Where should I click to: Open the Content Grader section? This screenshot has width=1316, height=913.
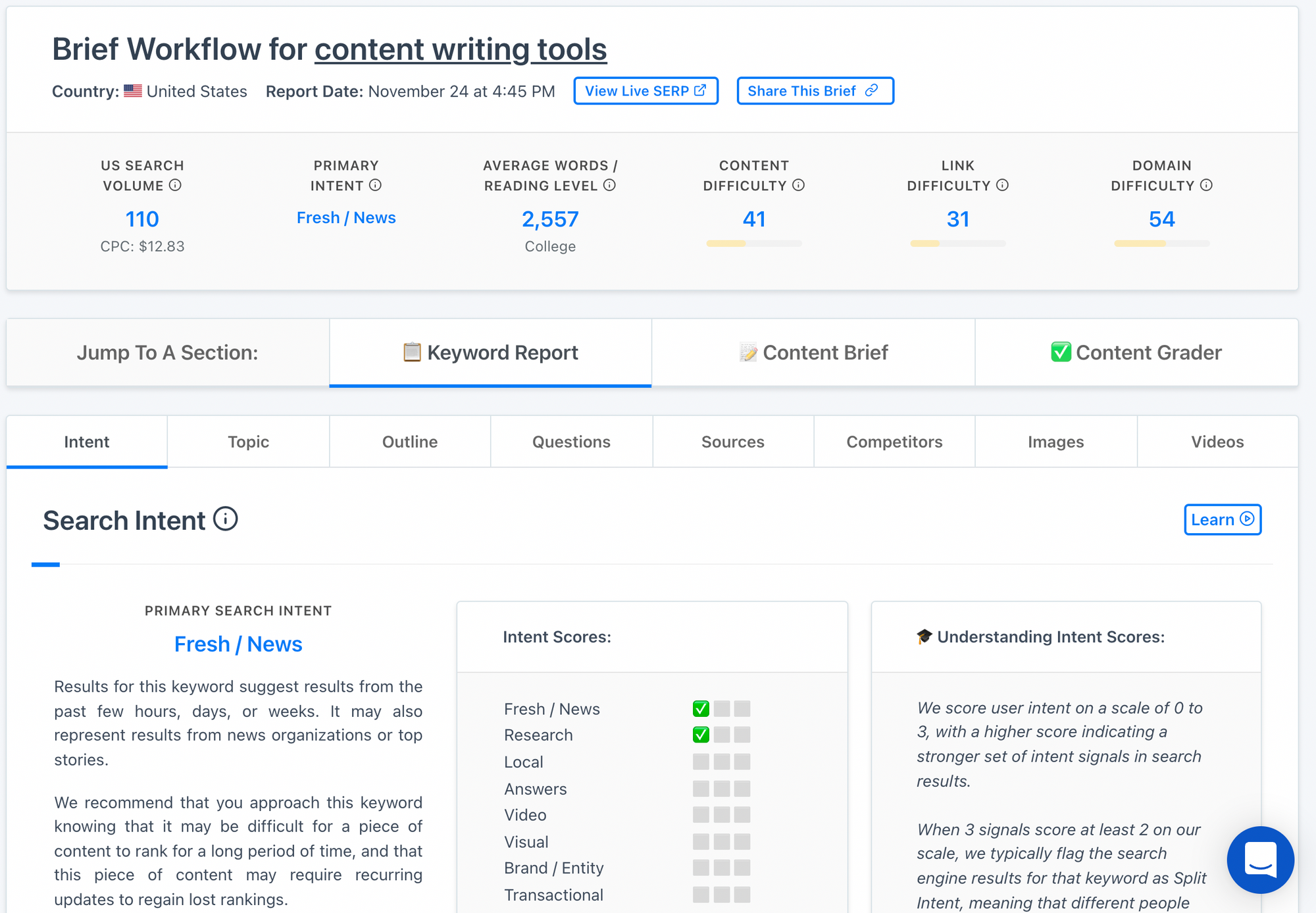tap(1136, 353)
